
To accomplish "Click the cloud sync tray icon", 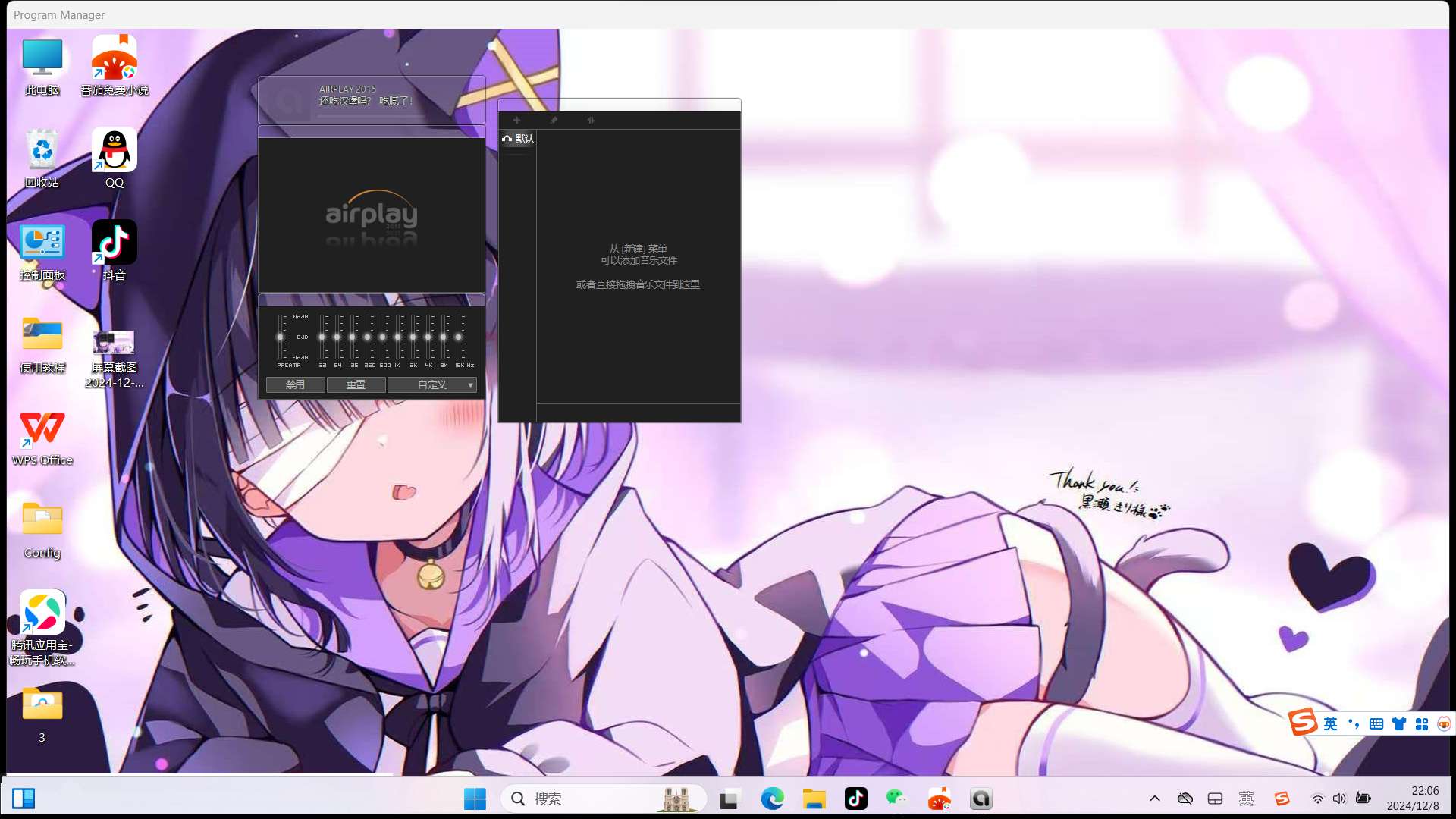I will (x=1185, y=799).
